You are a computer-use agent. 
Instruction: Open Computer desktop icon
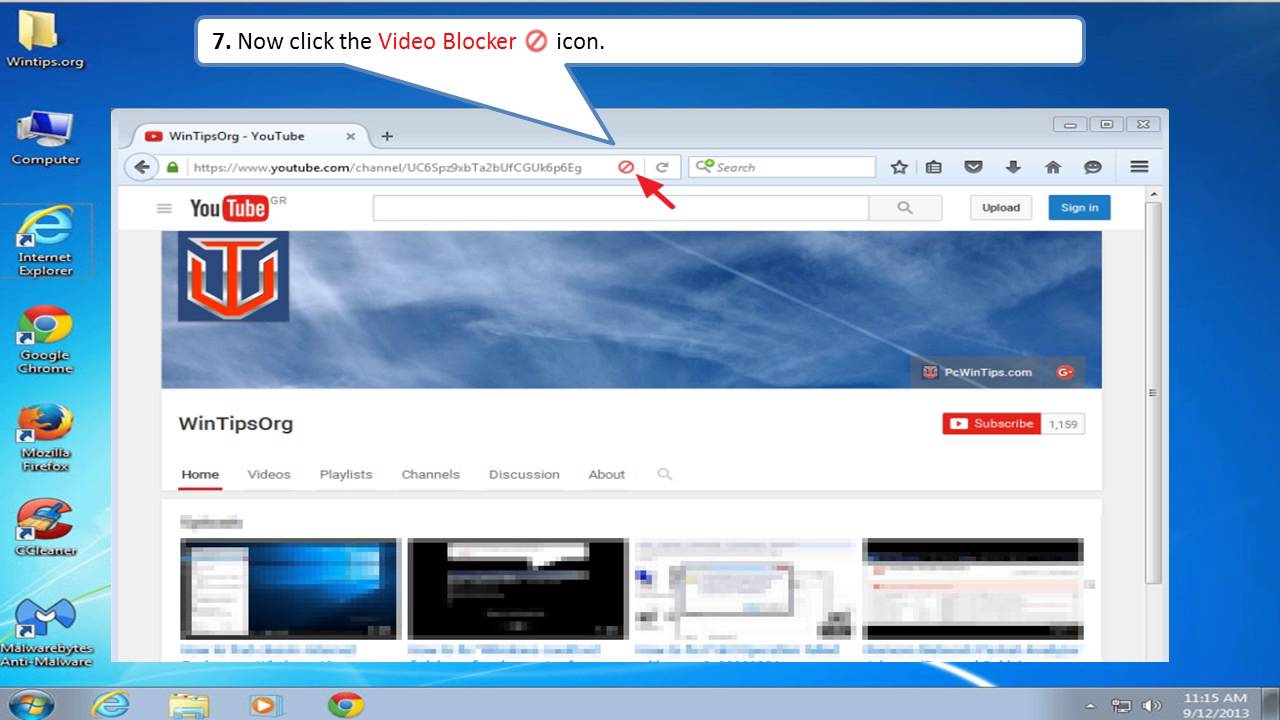click(x=45, y=138)
